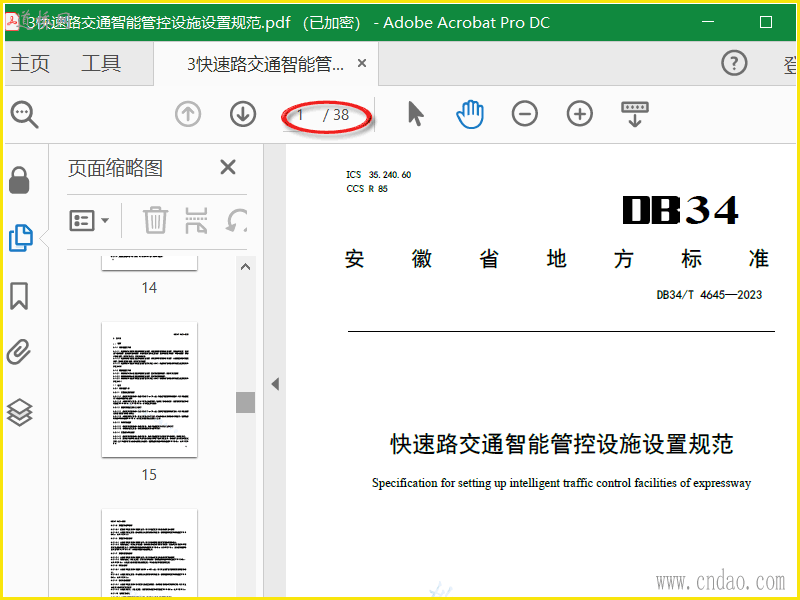Show security settings via the lock icon
800x600 pixels.
(19, 180)
